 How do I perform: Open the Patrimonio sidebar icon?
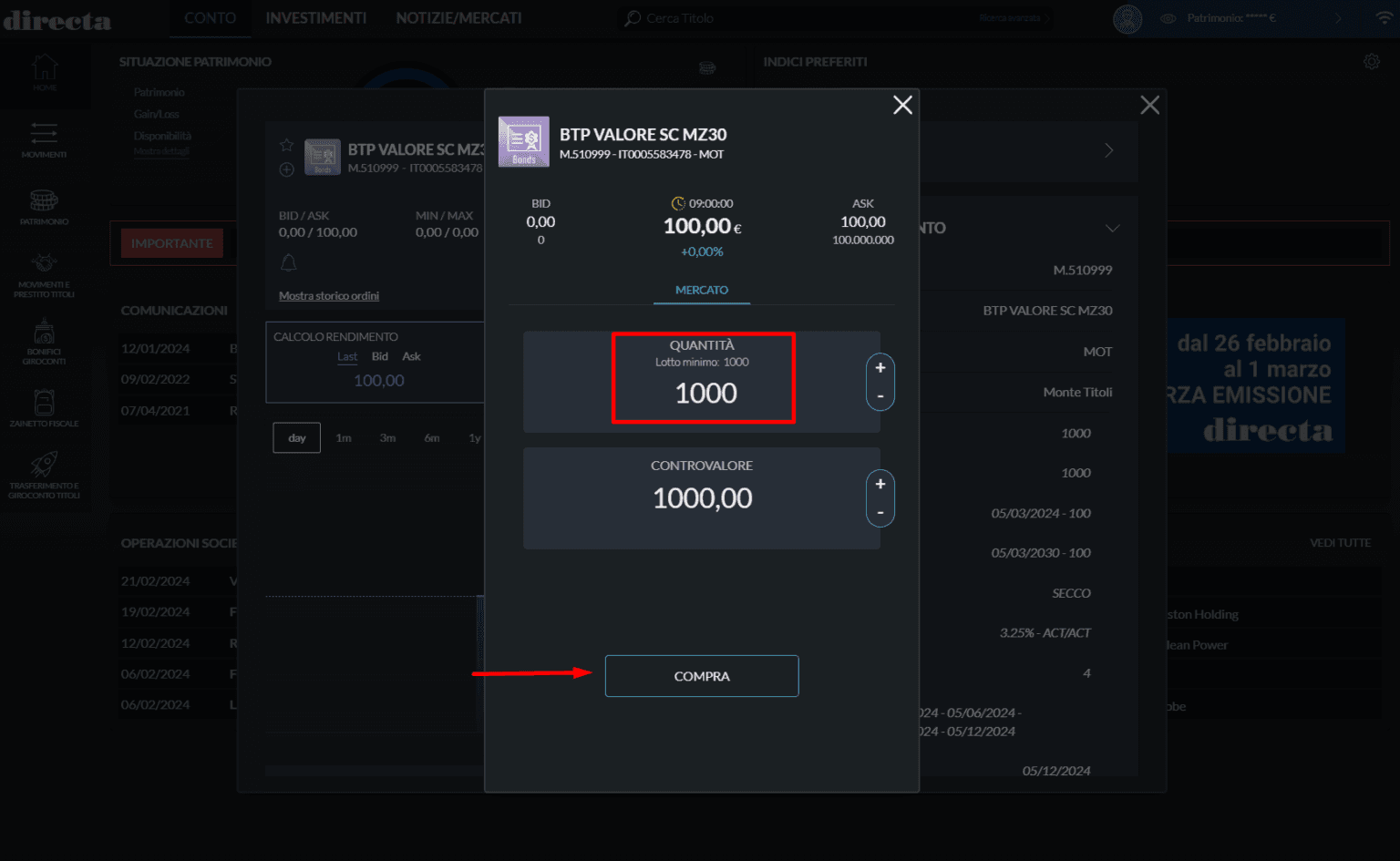tap(44, 206)
